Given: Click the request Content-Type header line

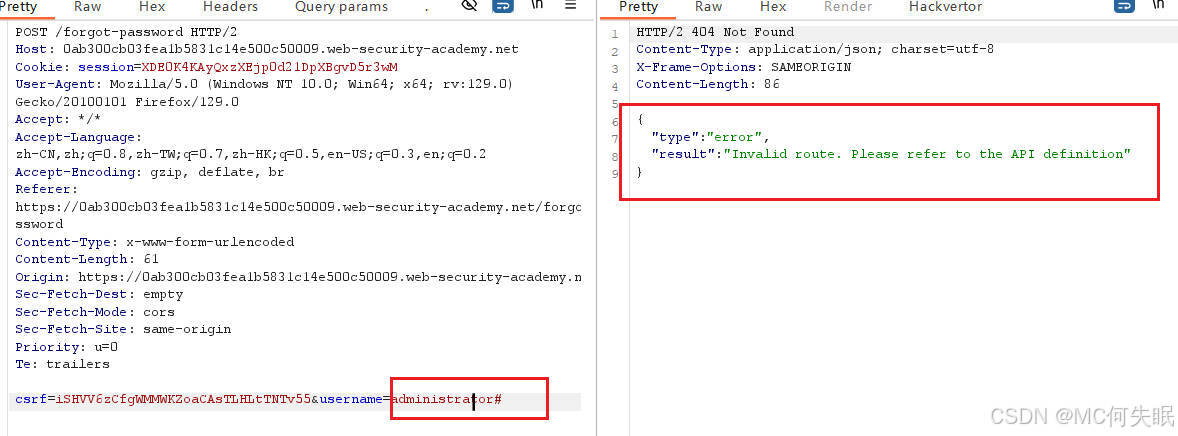Looking at the screenshot, I should 155,241.
